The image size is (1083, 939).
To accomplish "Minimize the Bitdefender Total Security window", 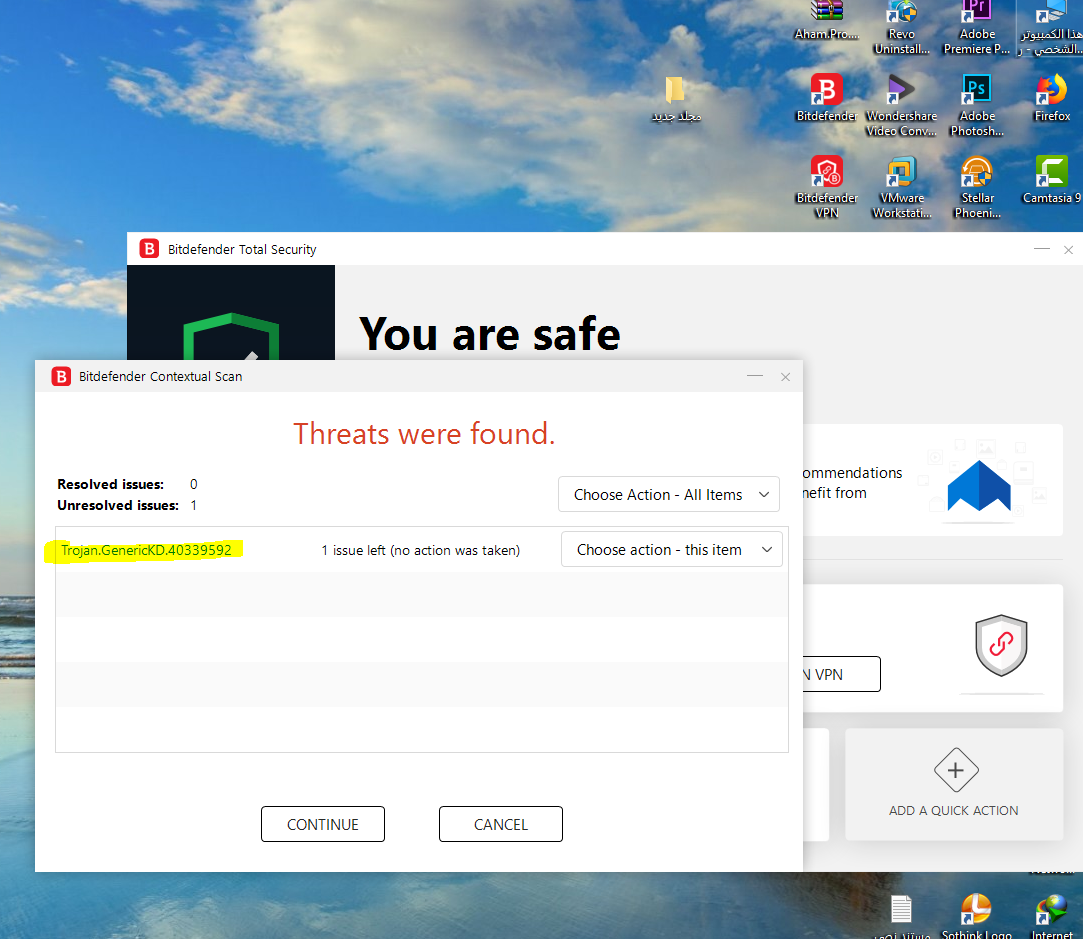I will tap(1042, 249).
